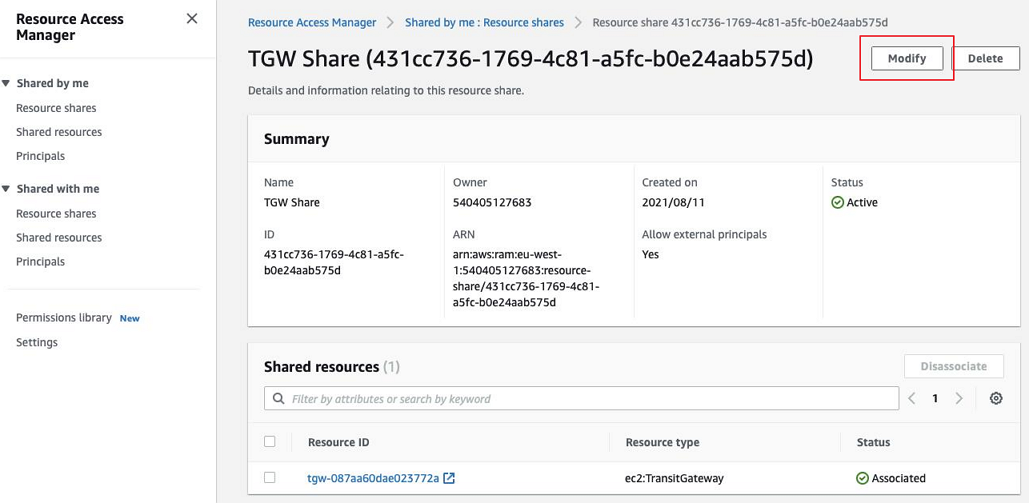This screenshot has width=1029, height=503.
Task: Click the Modify button
Action: point(907,58)
